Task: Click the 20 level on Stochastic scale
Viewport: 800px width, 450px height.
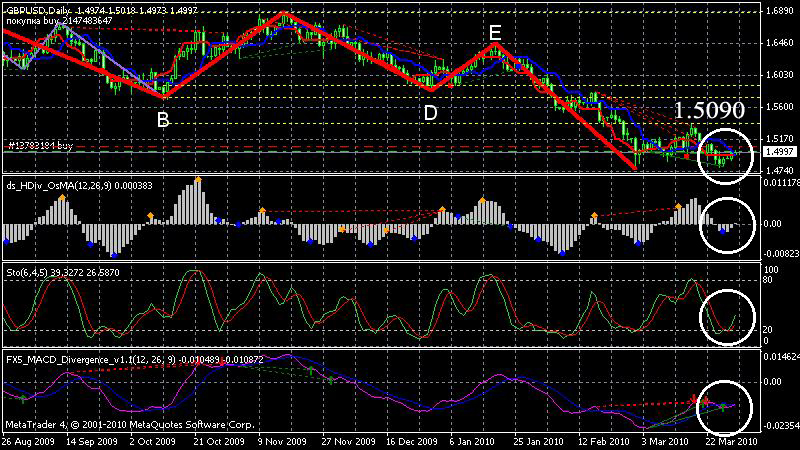Action: [x=769, y=330]
